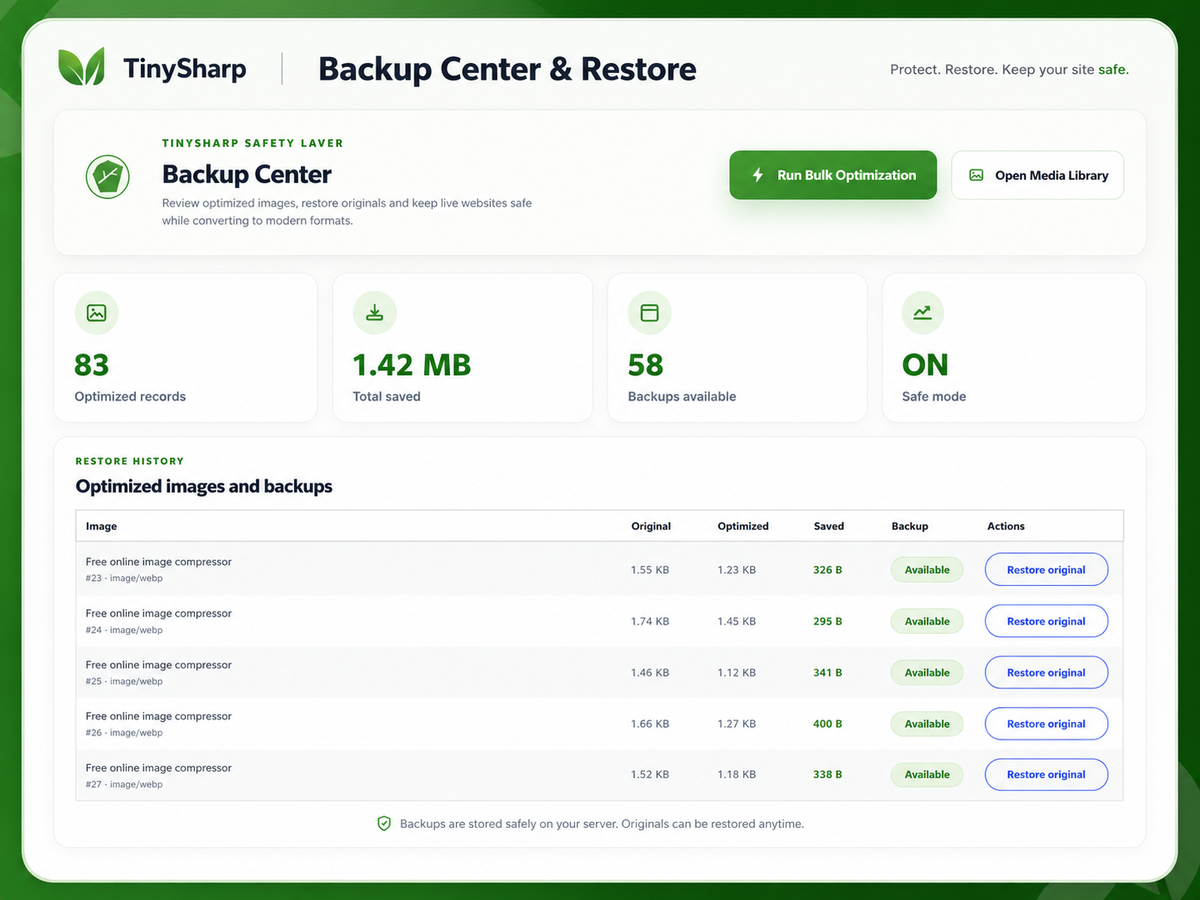Click original size 1.52 KB
This screenshot has height=900, width=1200.
(x=650, y=775)
